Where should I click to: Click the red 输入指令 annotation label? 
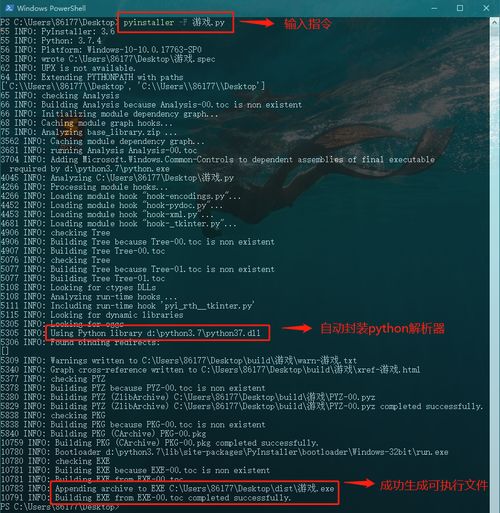[308, 24]
